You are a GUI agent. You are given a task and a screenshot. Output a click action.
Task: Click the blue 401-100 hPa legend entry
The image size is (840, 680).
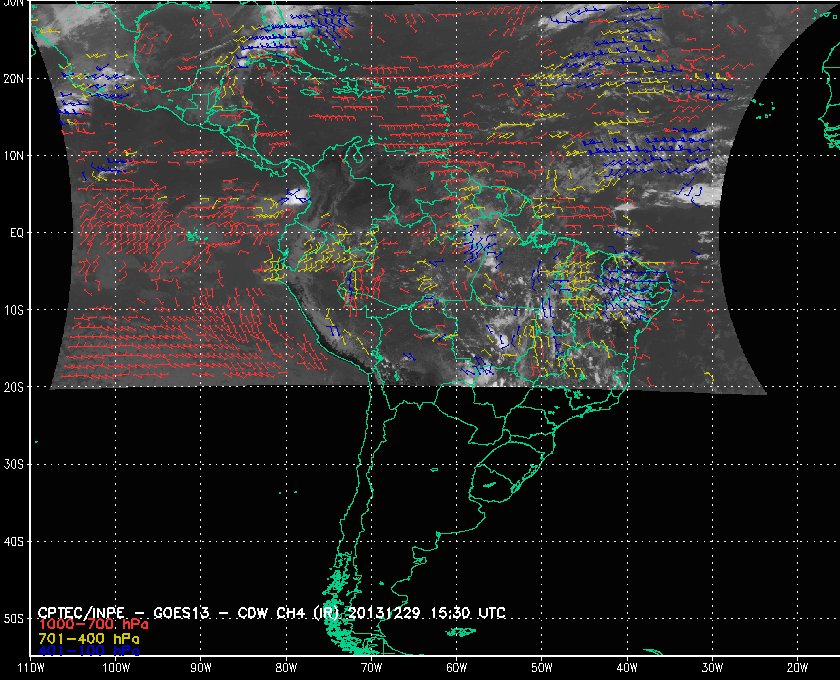pos(89,650)
